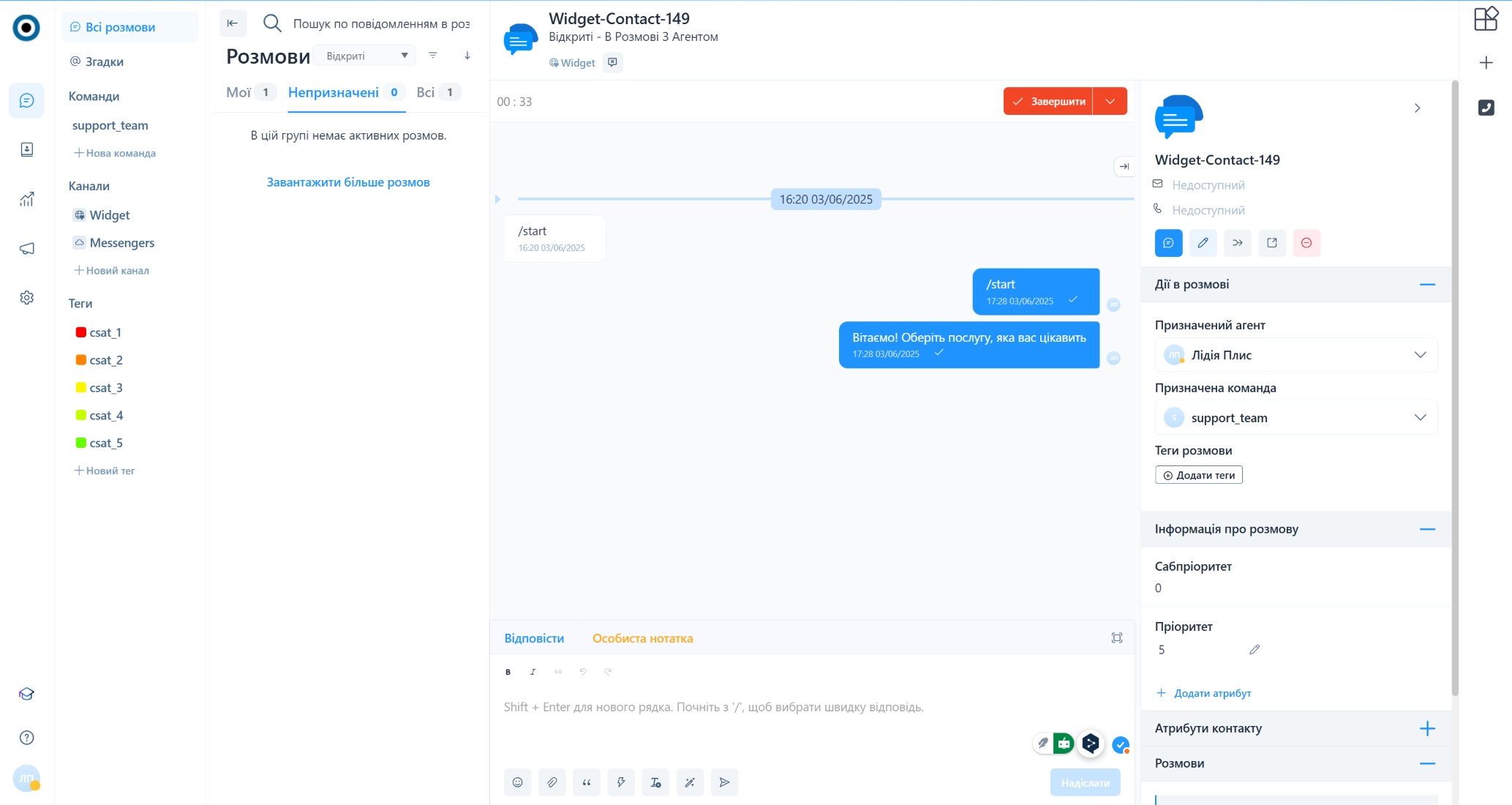Click the block contact red icon
The image size is (1512, 805).
[1306, 243]
